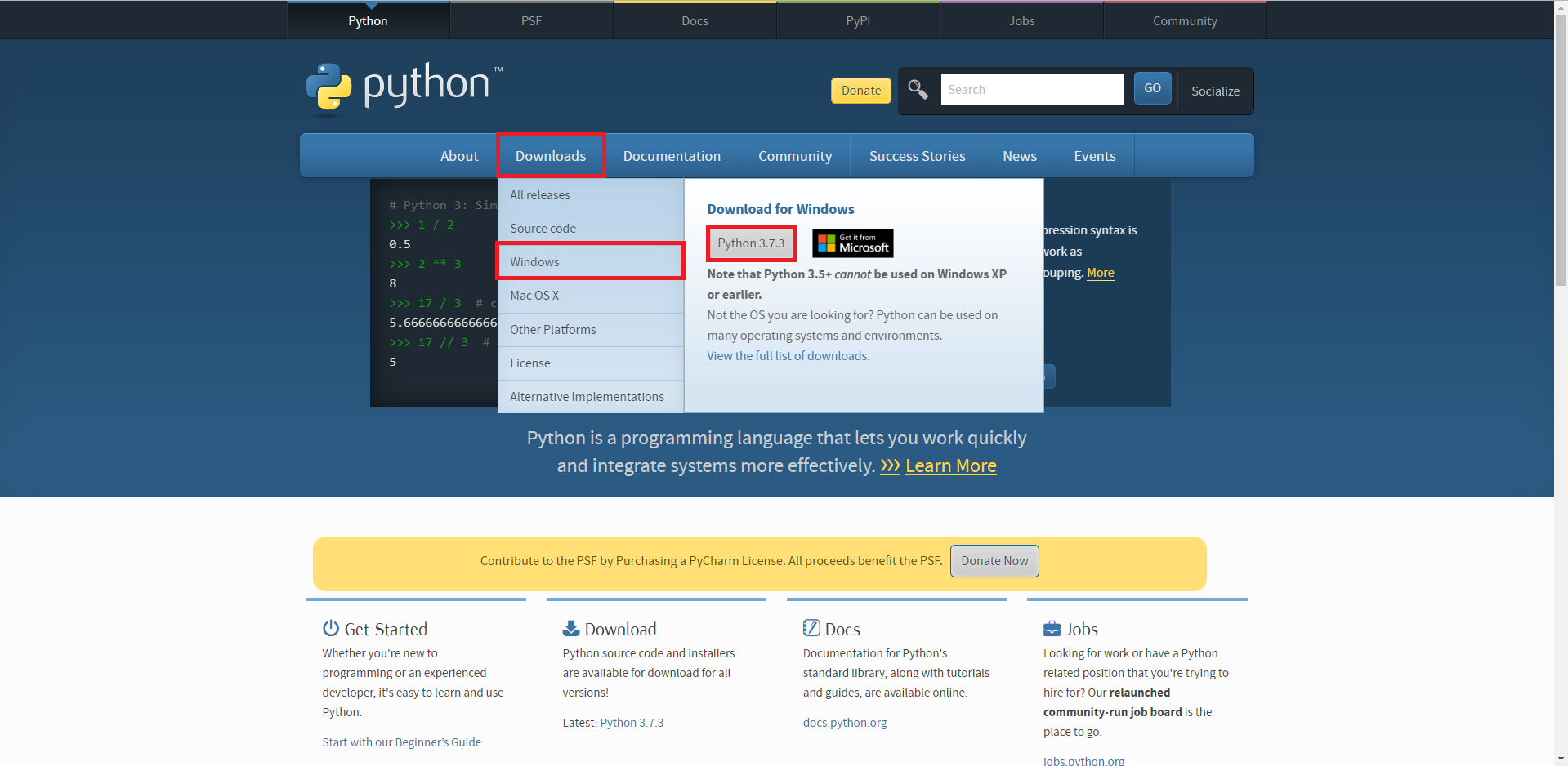Click the Jobs section heading
Screen dimensions: 1568x766
[1082, 629]
